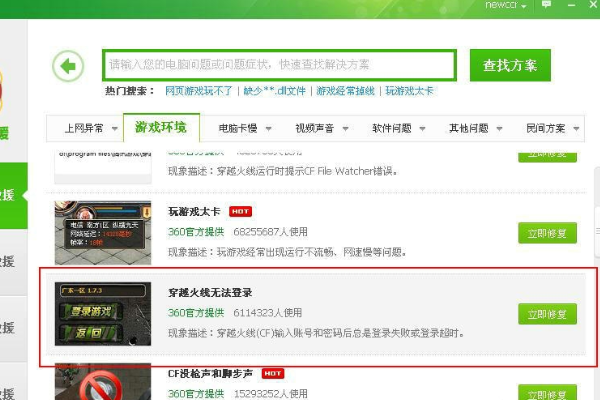Viewport: 600px width, 400px height.
Task: Expand the 其他问题 dropdown arrow
Action: click(499, 129)
